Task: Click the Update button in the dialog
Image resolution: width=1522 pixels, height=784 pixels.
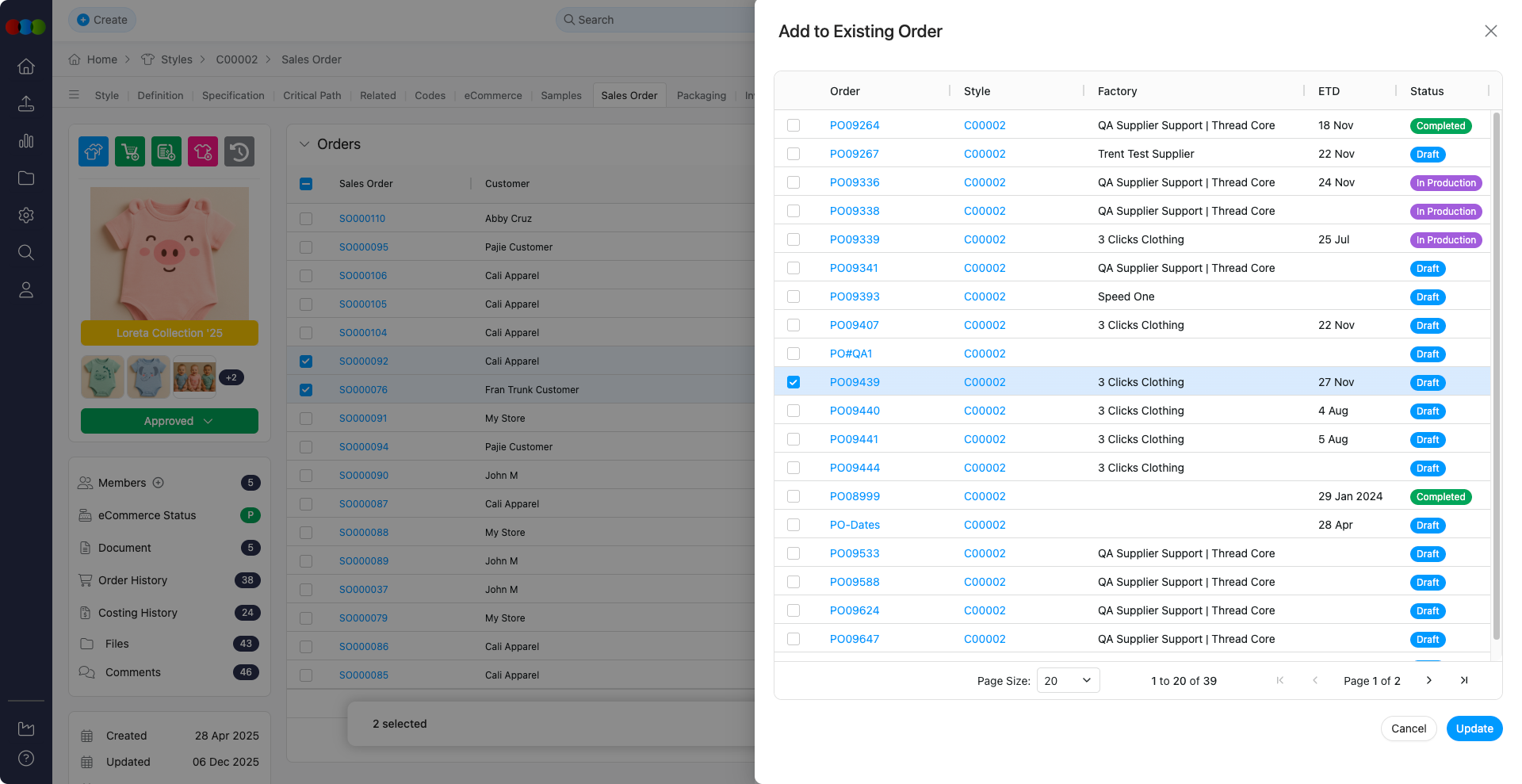Action: (1474, 729)
